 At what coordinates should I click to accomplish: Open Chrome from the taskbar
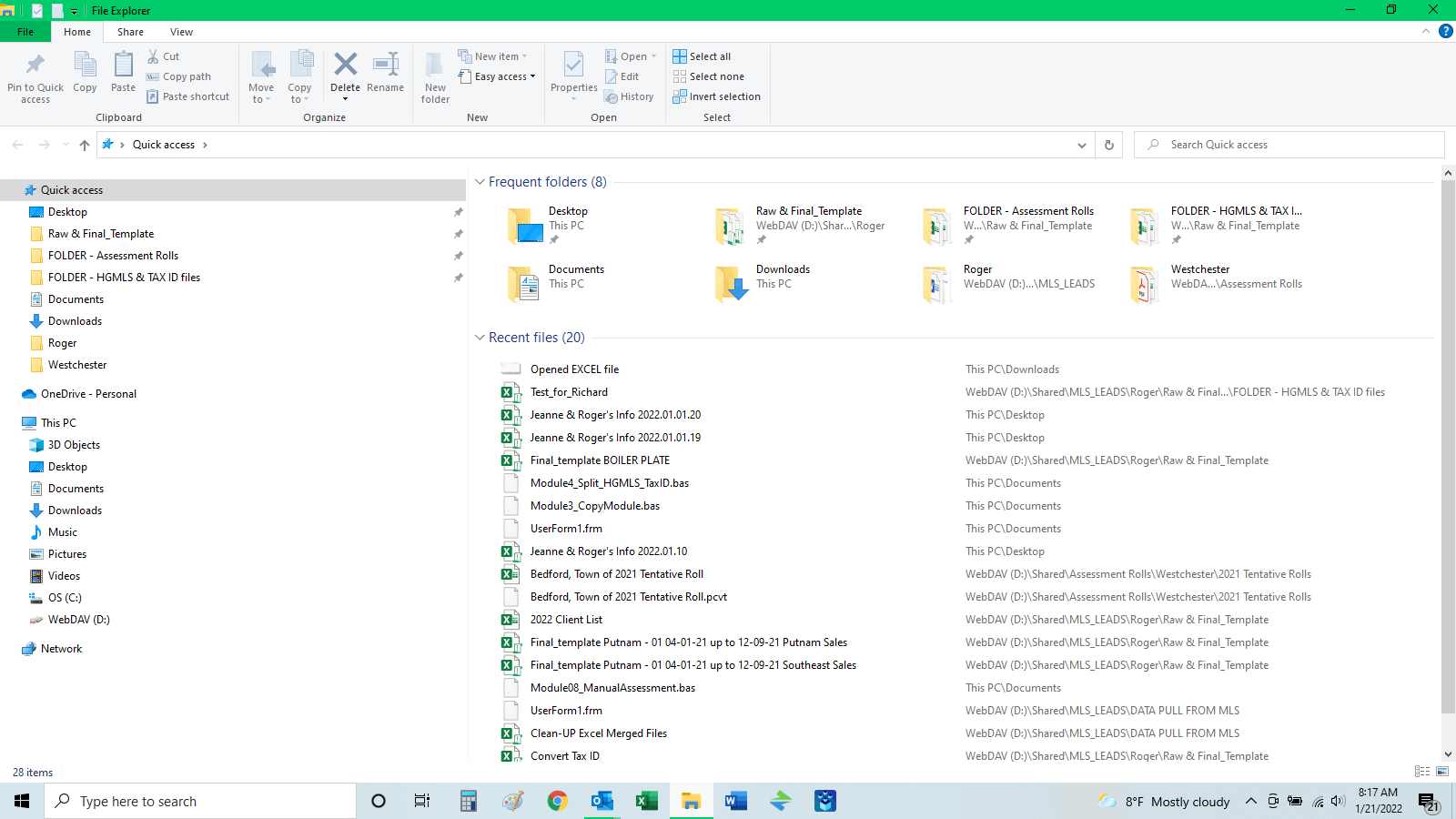pyautogui.click(x=557, y=801)
